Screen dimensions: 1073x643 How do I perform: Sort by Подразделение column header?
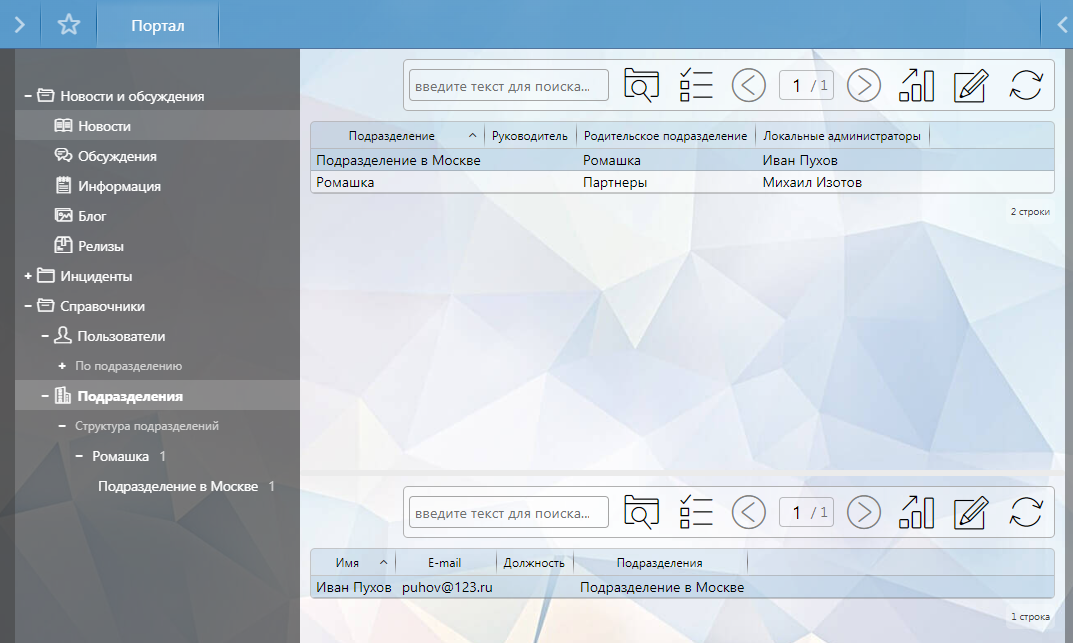click(x=391, y=136)
